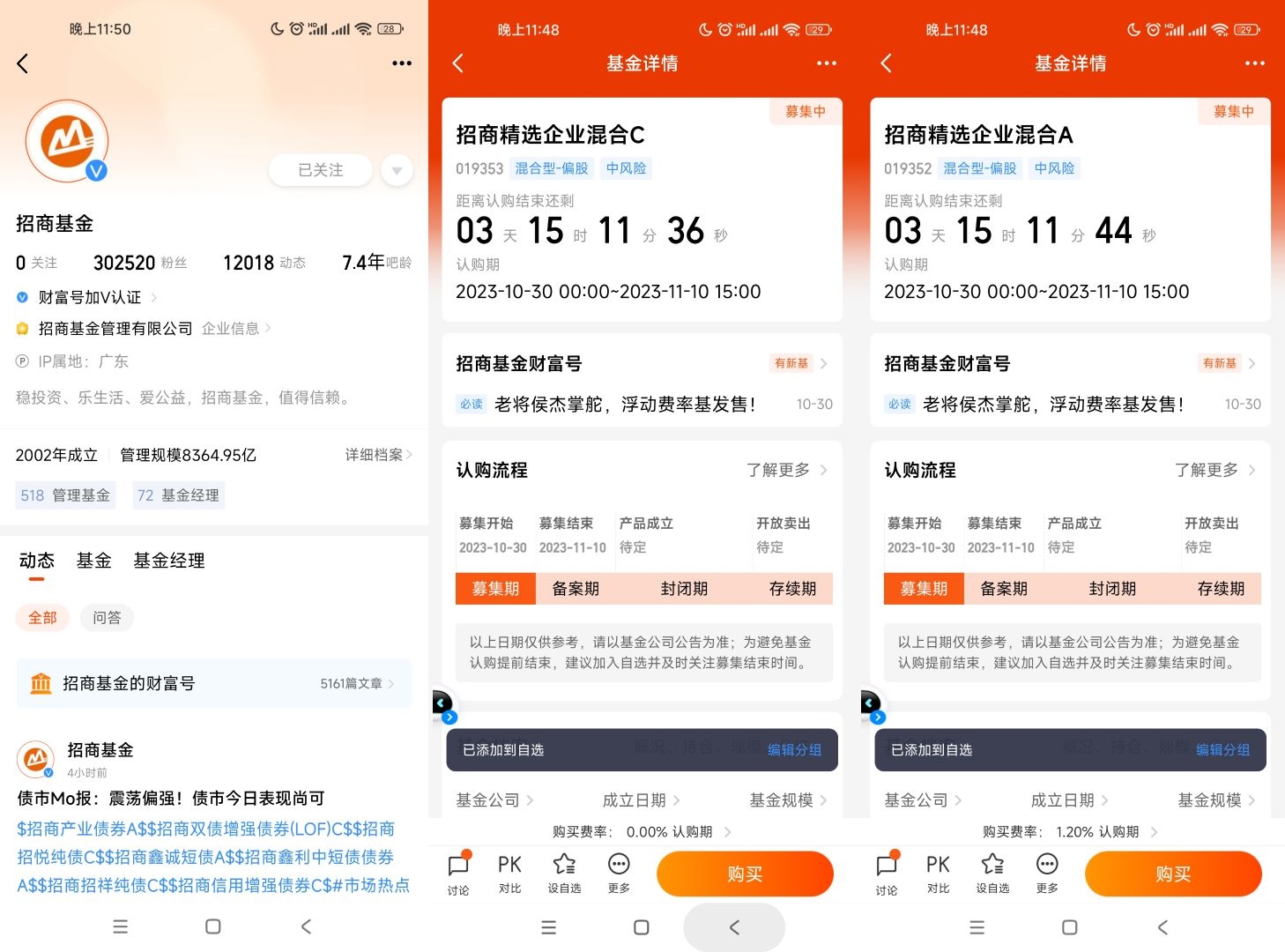Screen dimensions: 1285x952
Task: Open 财富号加V认证 details
Action: coord(86,298)
